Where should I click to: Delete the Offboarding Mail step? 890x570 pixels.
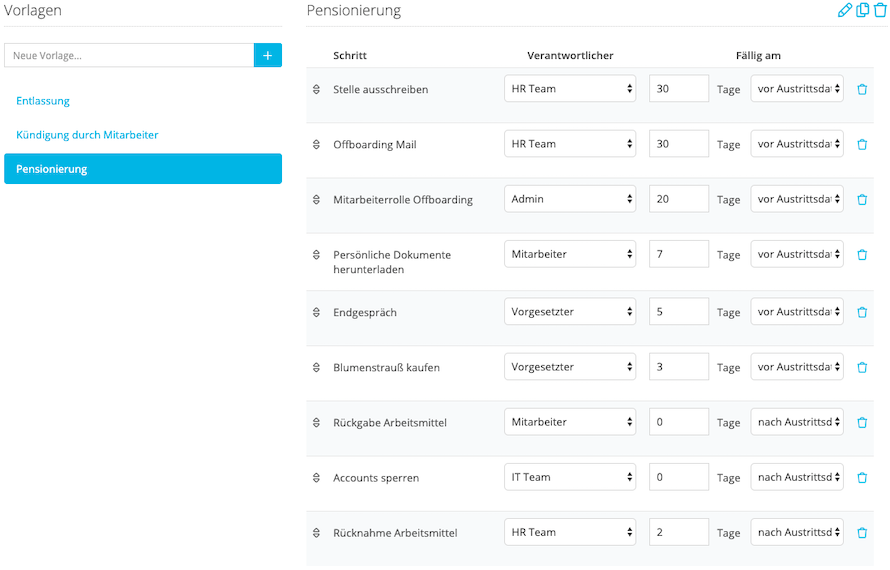(862, 144)
